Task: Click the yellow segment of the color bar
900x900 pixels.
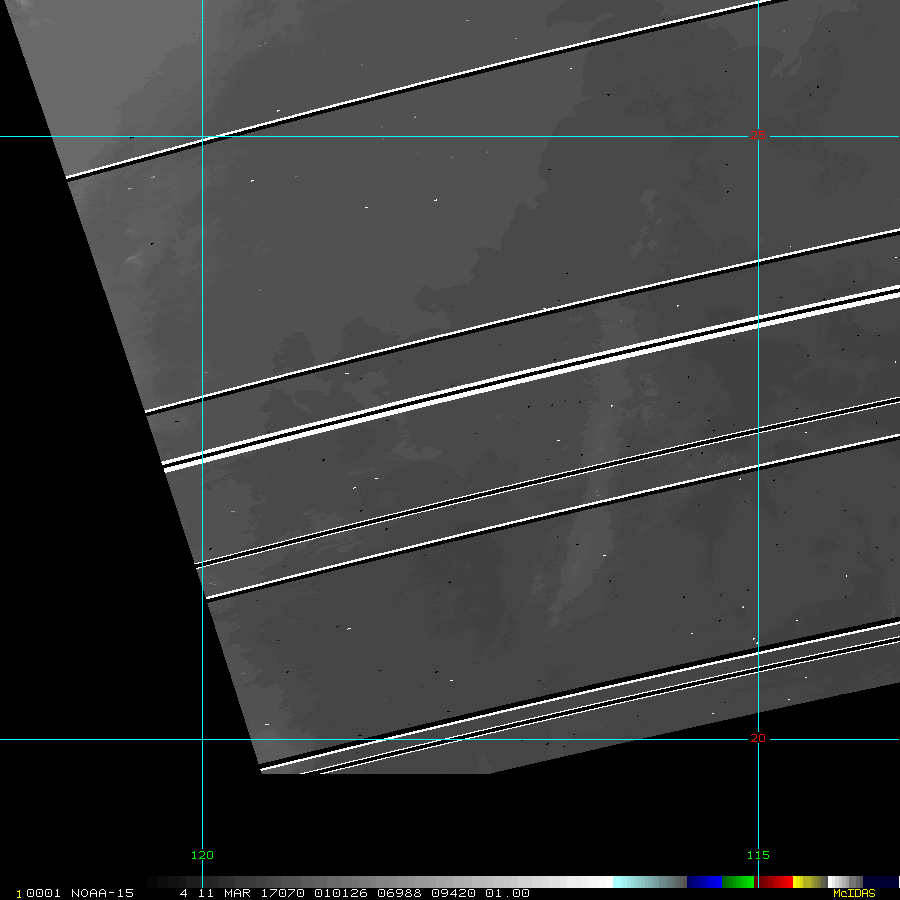Action: pos(802,882)
